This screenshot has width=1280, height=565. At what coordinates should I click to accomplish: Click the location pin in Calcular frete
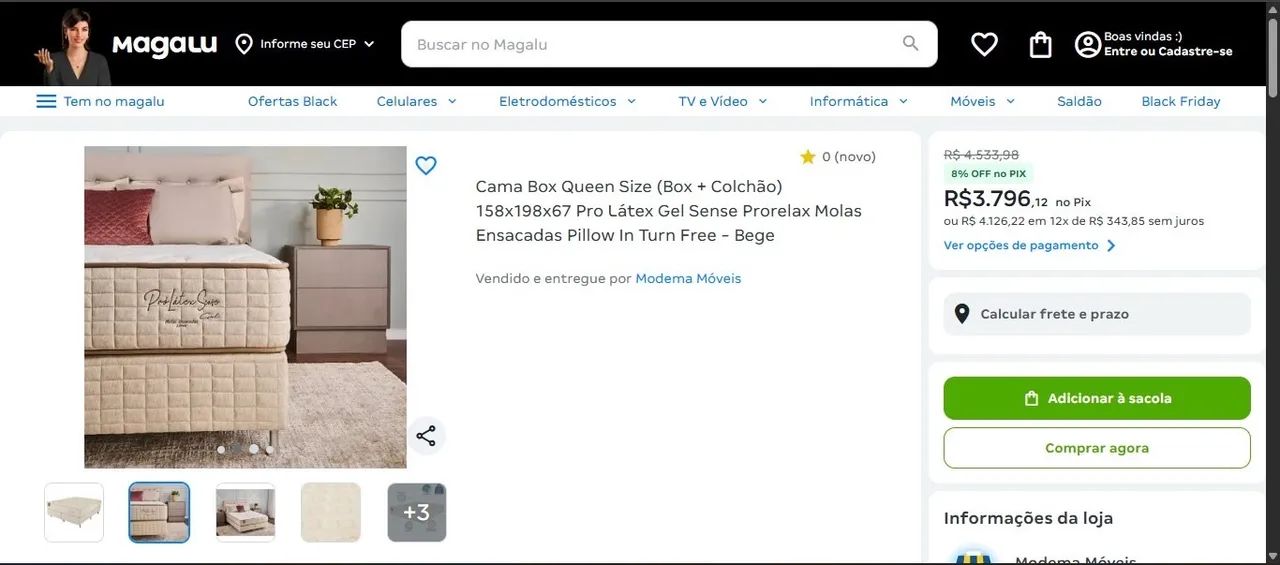pyautogui.click(x=962, y=314)
